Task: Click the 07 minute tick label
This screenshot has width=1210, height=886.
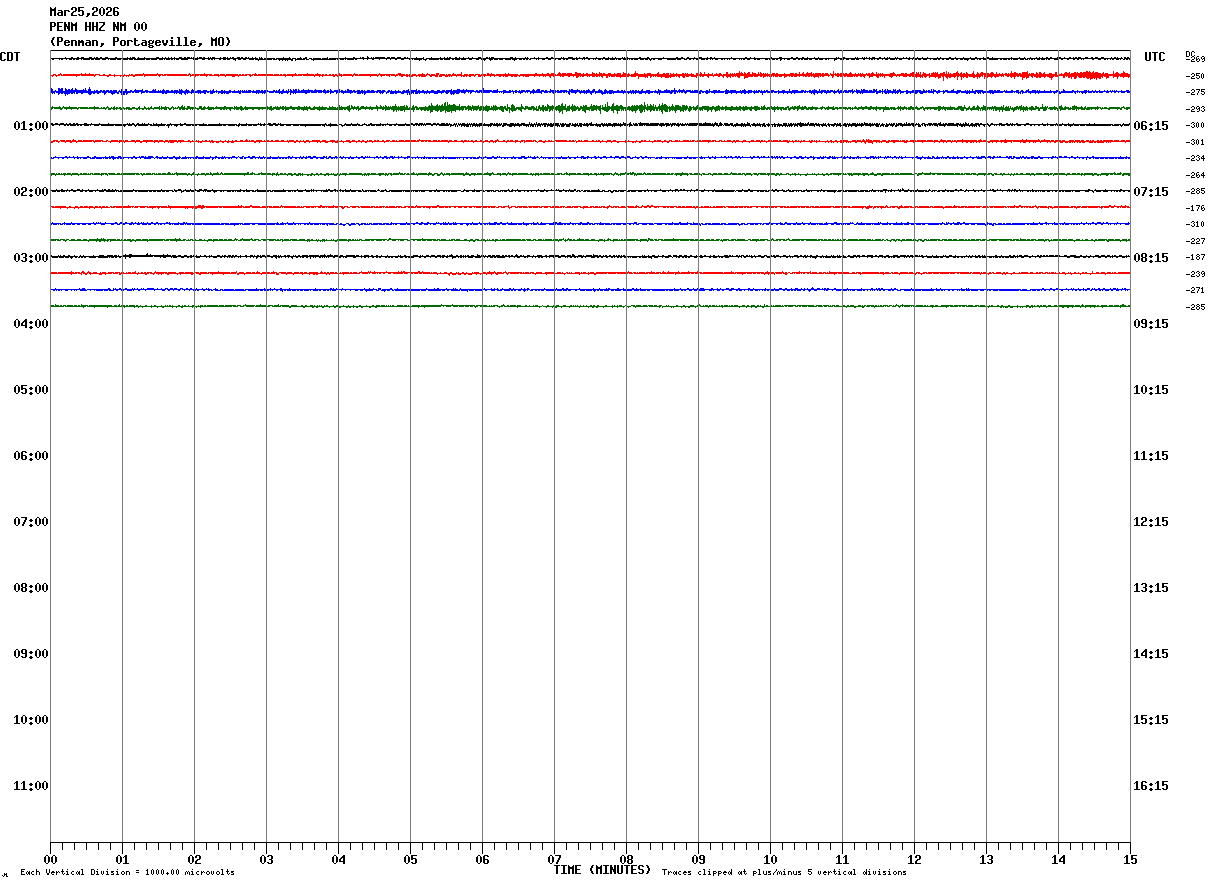Action: tap(554, 860)
